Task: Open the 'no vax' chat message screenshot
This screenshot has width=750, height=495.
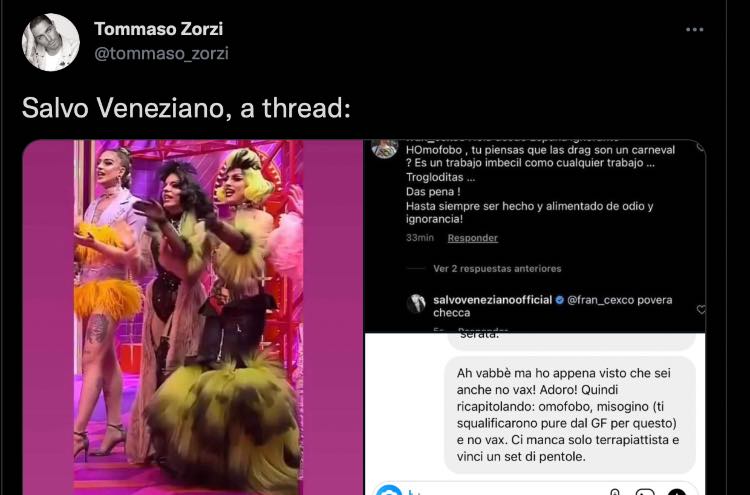Action: [535, 414]
